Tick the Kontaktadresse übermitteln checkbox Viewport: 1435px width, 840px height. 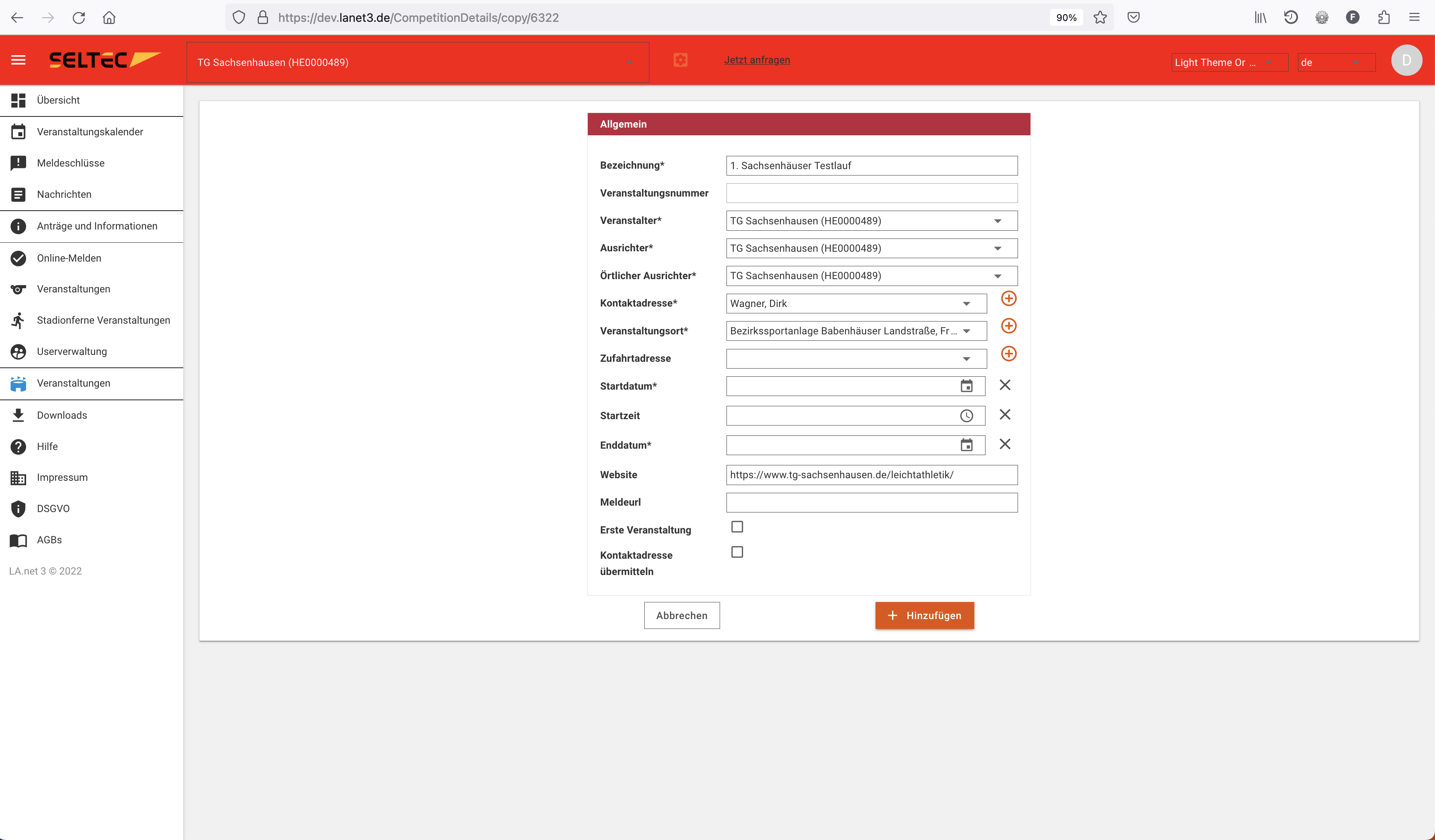pos(737,552)
